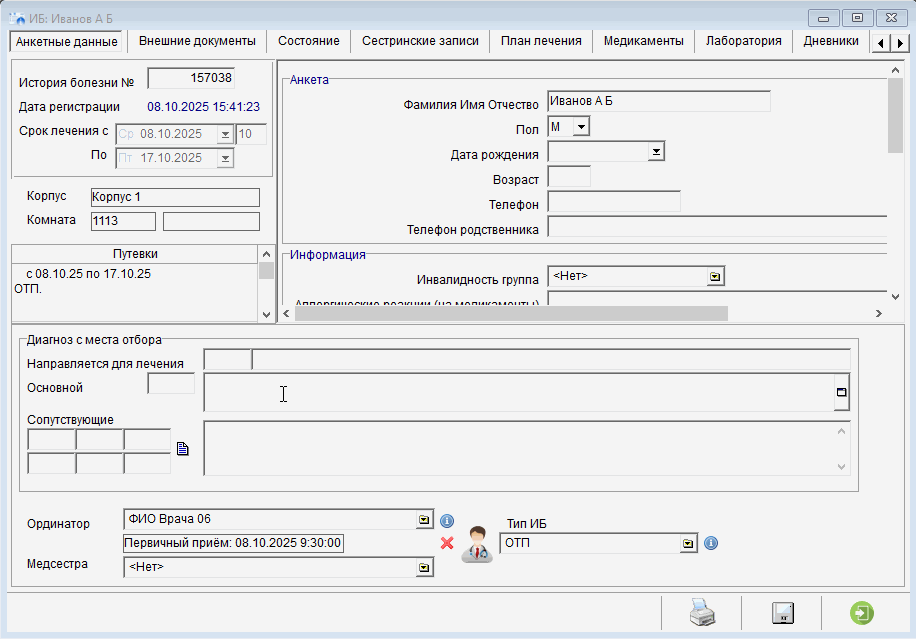
Task: Click document icon beside Сопутствующие codes
Action: pyautogui.click(x=183, y=449)
